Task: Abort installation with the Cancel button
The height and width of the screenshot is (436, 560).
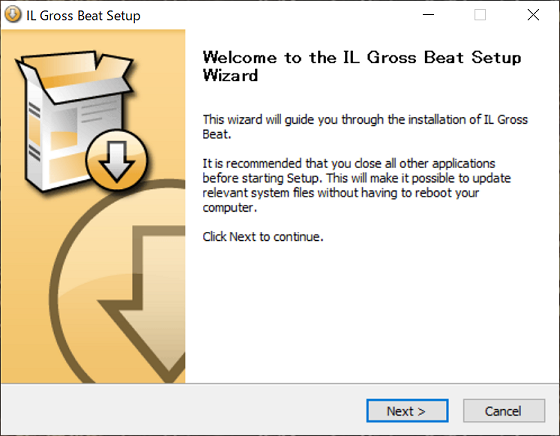Action: 504,411
